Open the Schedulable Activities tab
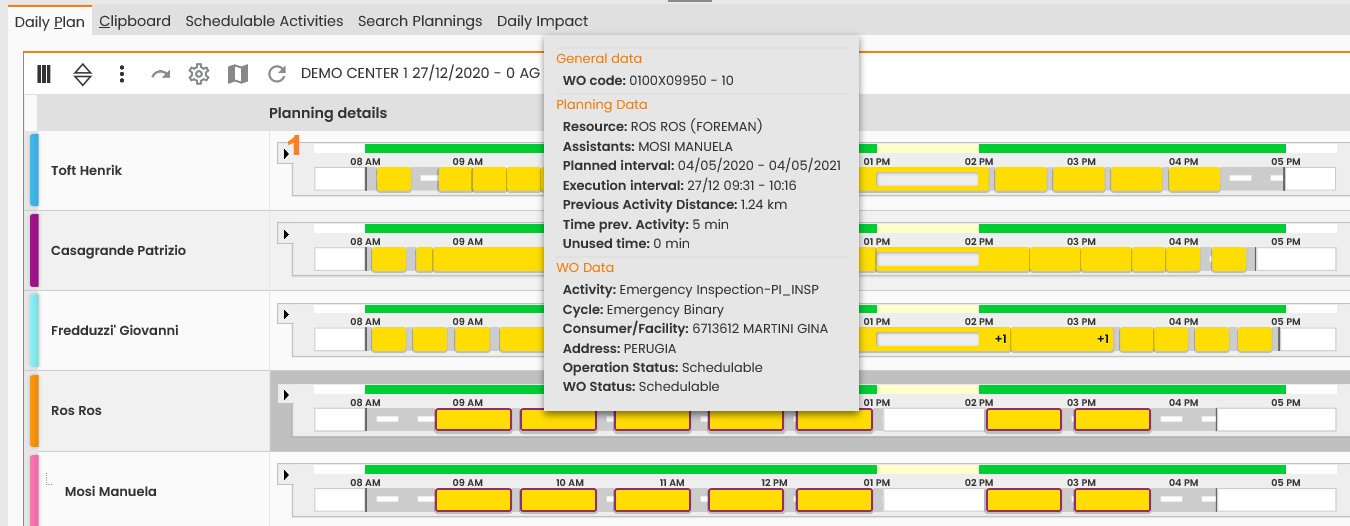 (x=264, y=21)
